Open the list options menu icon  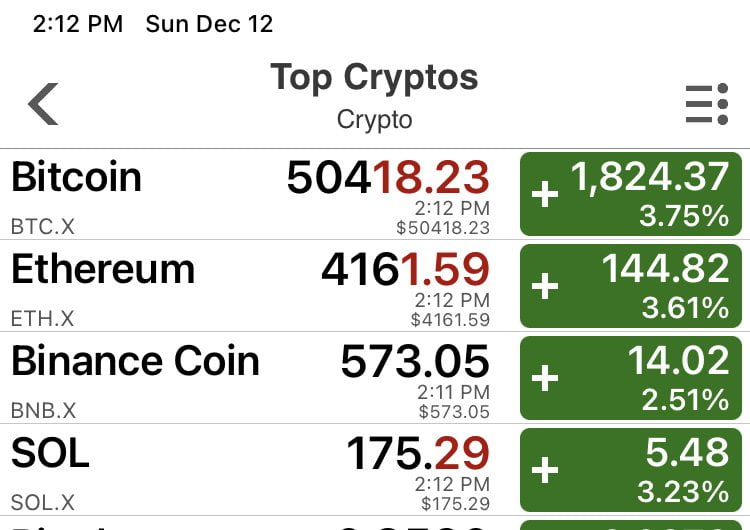click(x=706, y=104)
